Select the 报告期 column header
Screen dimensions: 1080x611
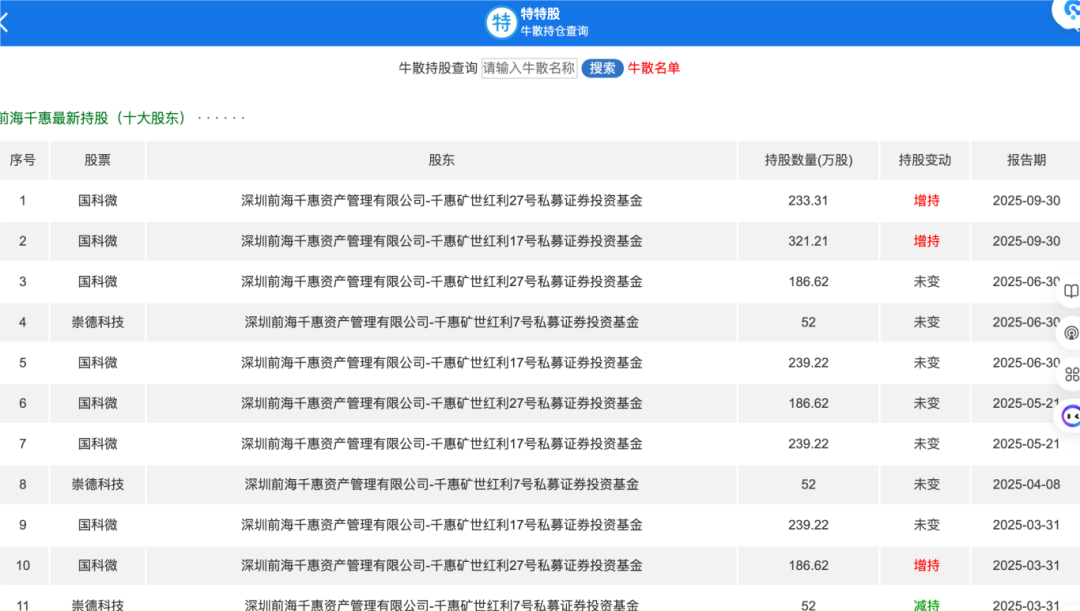pyautogui.click(x=1026, y=160)
